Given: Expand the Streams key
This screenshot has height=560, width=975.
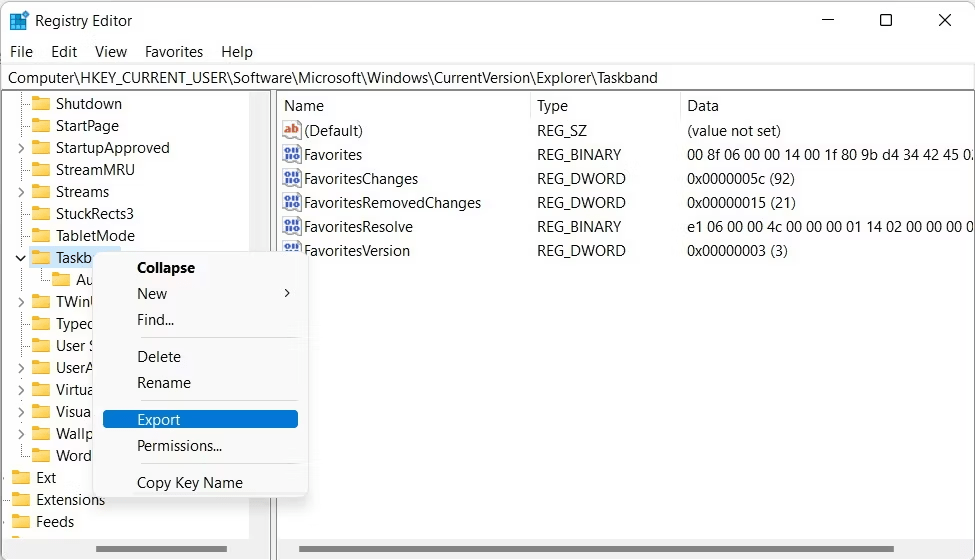Looking at the screenshot, I should pos(21,192).
